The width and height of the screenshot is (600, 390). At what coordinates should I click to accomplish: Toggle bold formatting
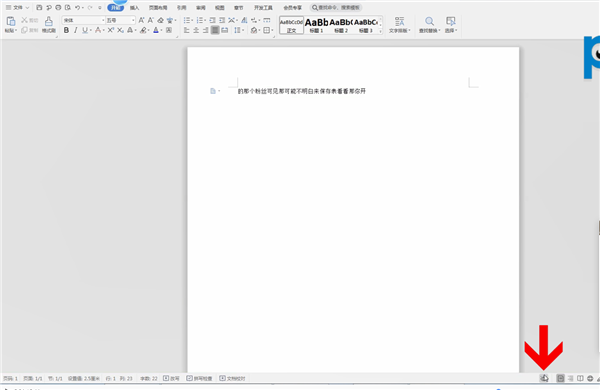[66, 30]
